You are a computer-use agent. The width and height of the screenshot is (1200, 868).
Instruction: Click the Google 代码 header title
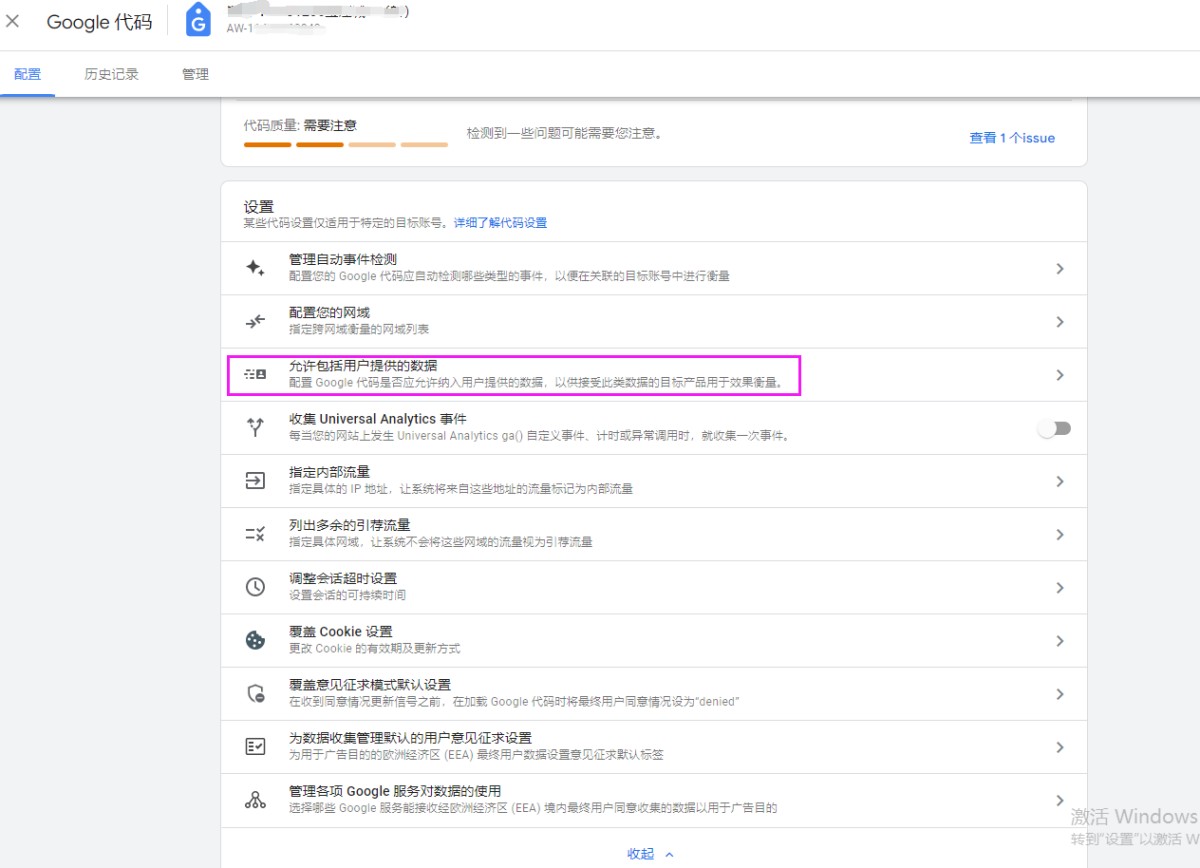click(99, 22)
